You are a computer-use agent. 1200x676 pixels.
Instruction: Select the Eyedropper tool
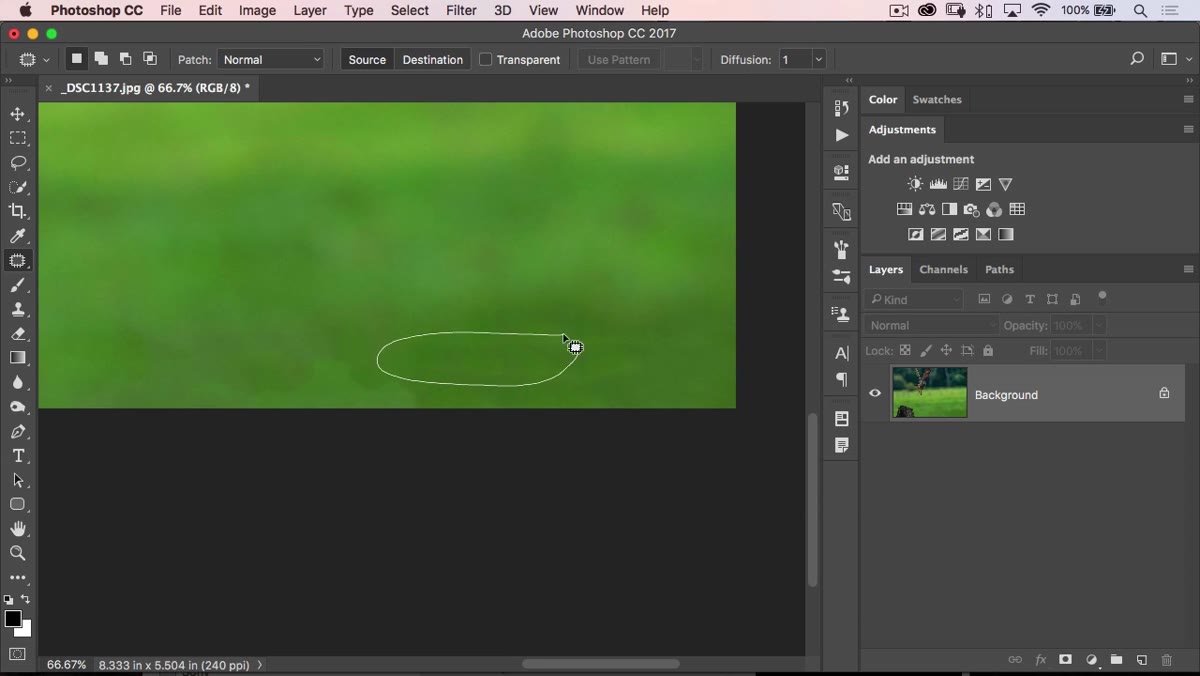click(18, 236)
